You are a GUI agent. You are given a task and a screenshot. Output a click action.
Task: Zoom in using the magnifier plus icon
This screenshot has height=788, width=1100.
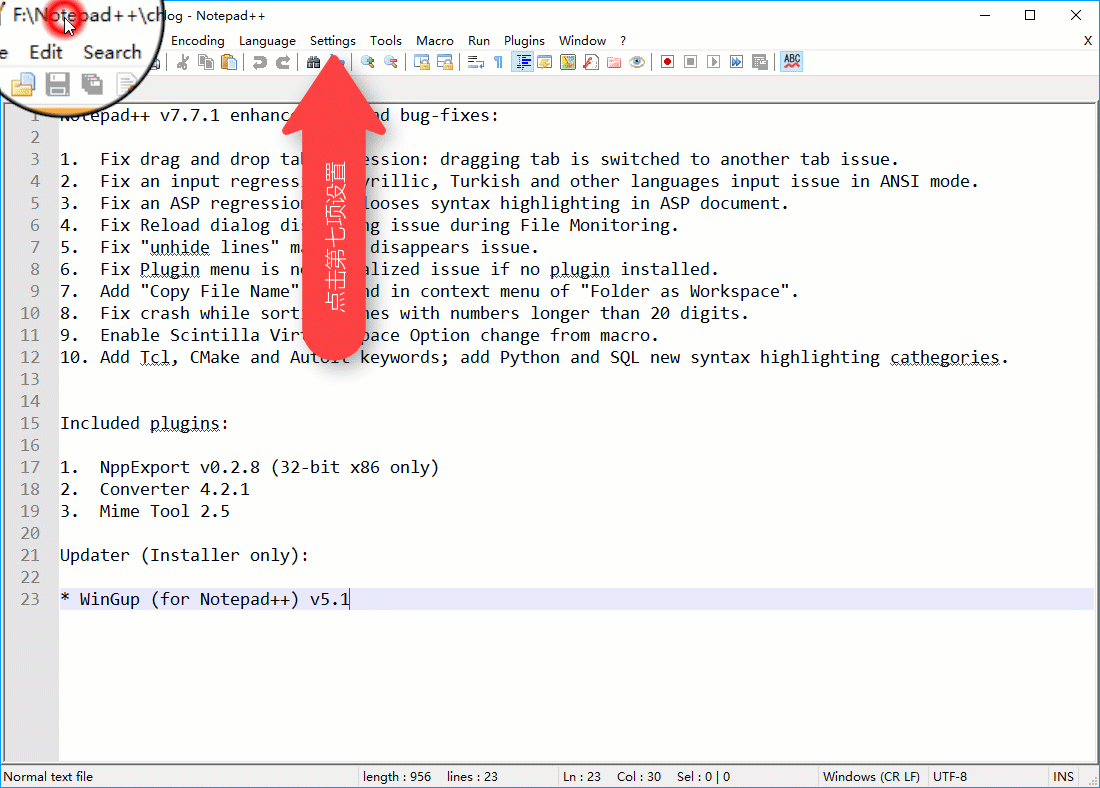368,62
